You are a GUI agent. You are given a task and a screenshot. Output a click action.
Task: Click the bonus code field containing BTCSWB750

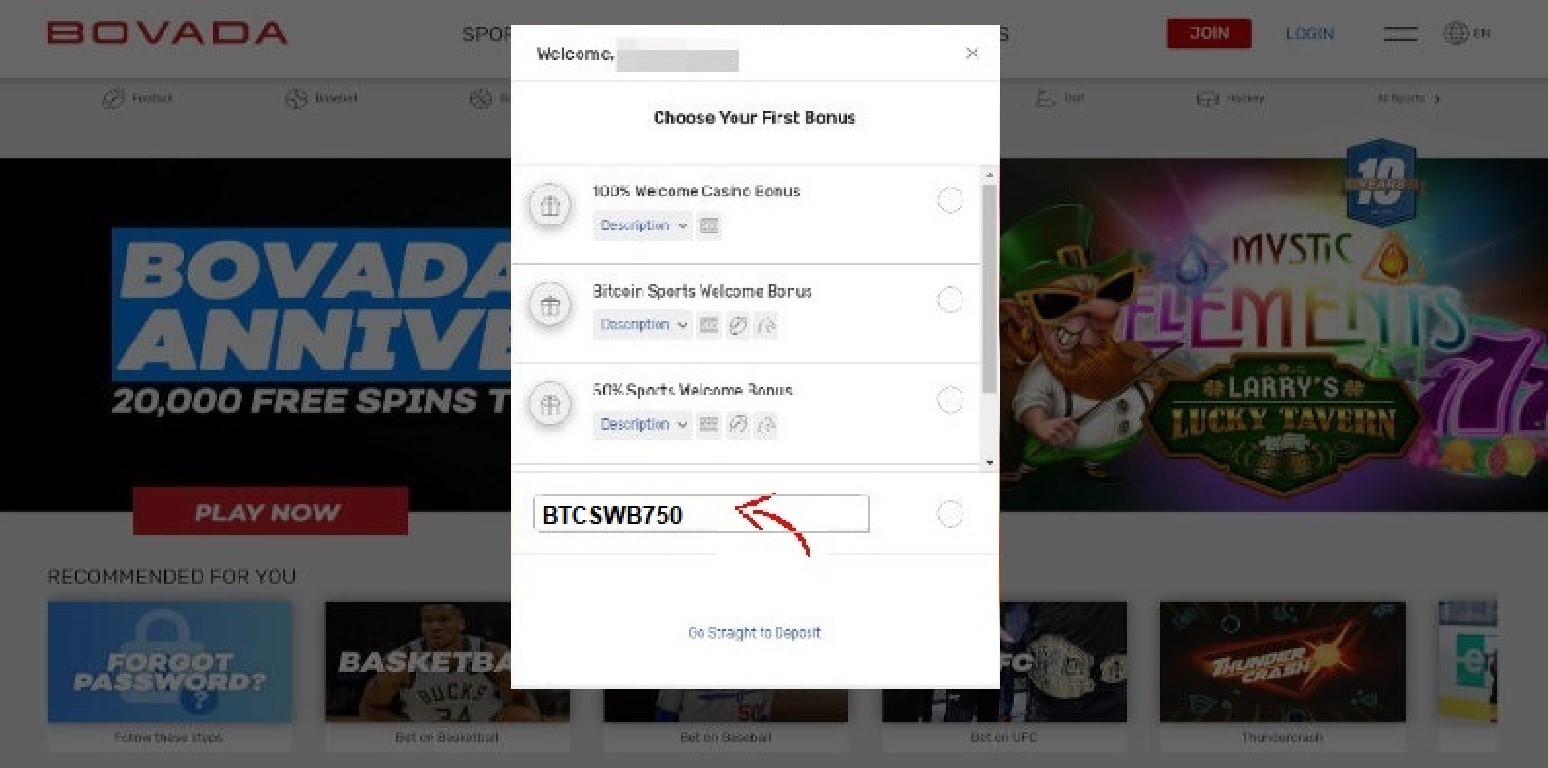click(701, 514)
